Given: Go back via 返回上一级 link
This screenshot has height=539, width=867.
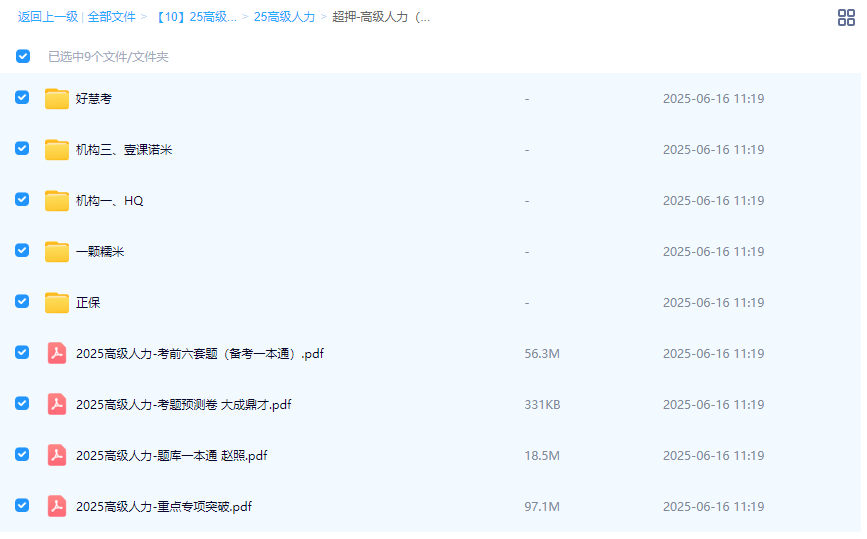Looking at the screenshot, I should [x=48, y=17].
